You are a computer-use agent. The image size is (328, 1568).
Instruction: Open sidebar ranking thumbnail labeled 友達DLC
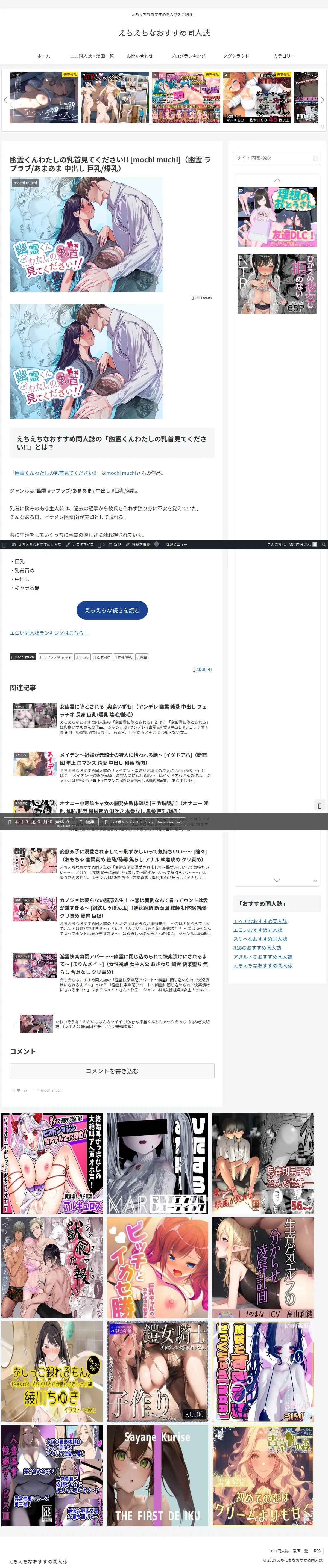tap(277, 217)
